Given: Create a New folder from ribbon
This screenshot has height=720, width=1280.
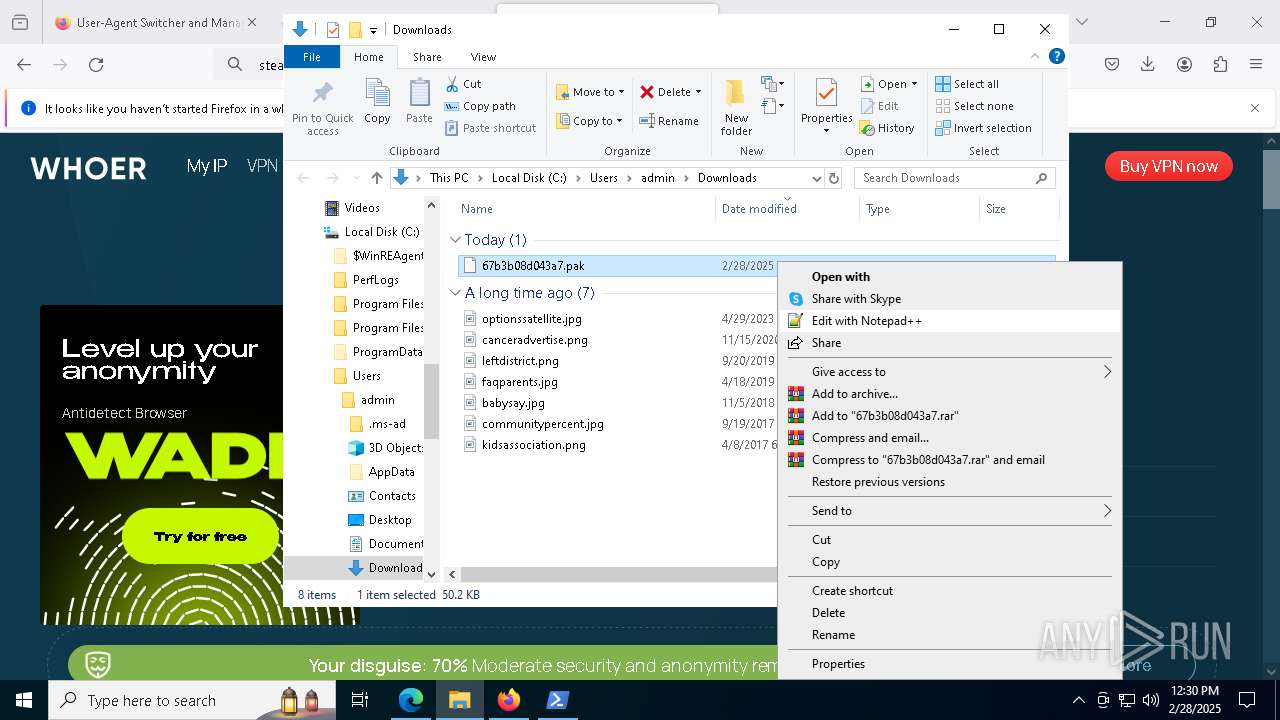Looking at the screenshot, I should pos(736,108).
